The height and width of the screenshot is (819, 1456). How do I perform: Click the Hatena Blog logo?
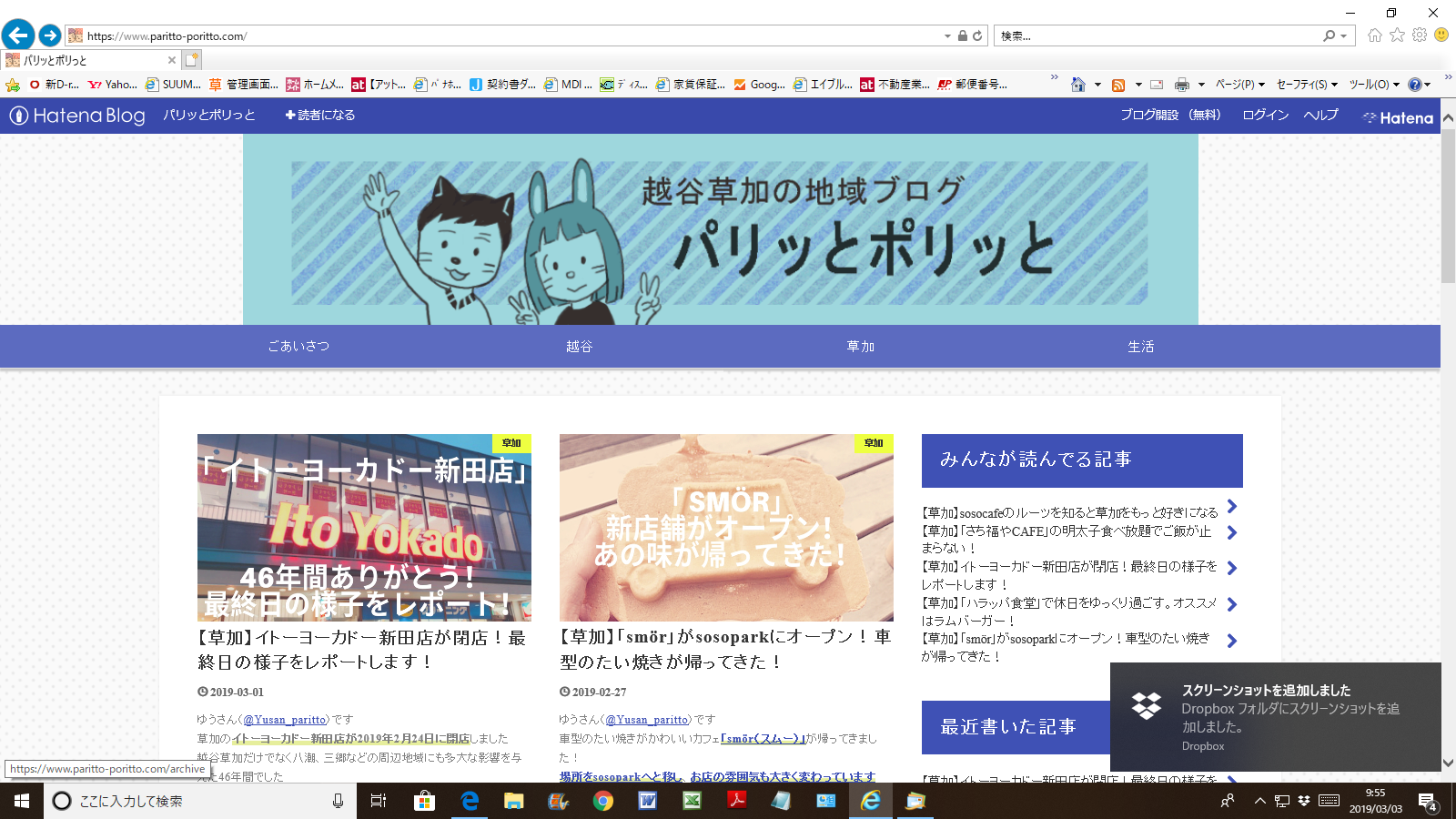pos(77,116)
